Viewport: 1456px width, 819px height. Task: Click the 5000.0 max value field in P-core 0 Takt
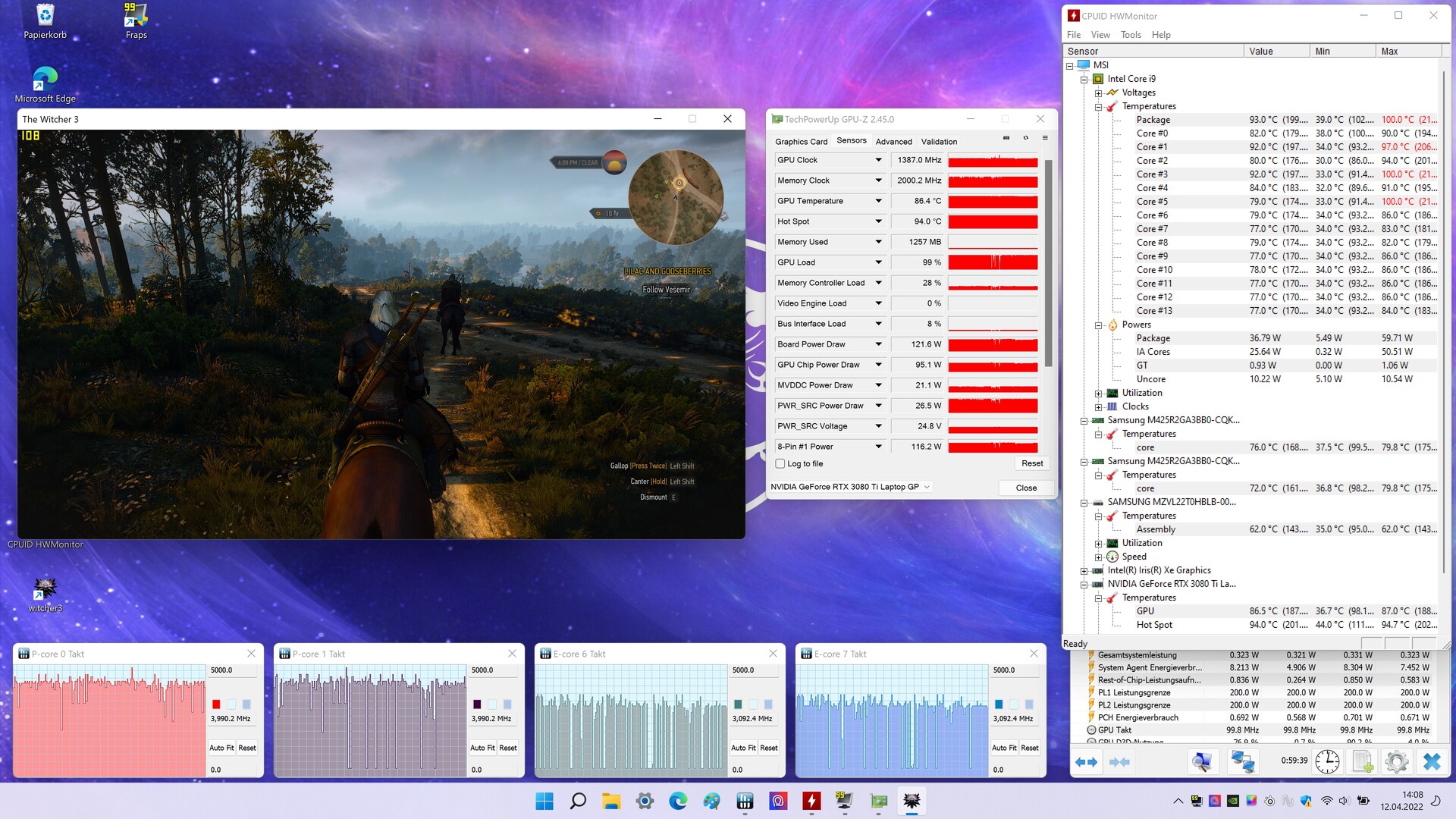[233, 670]
